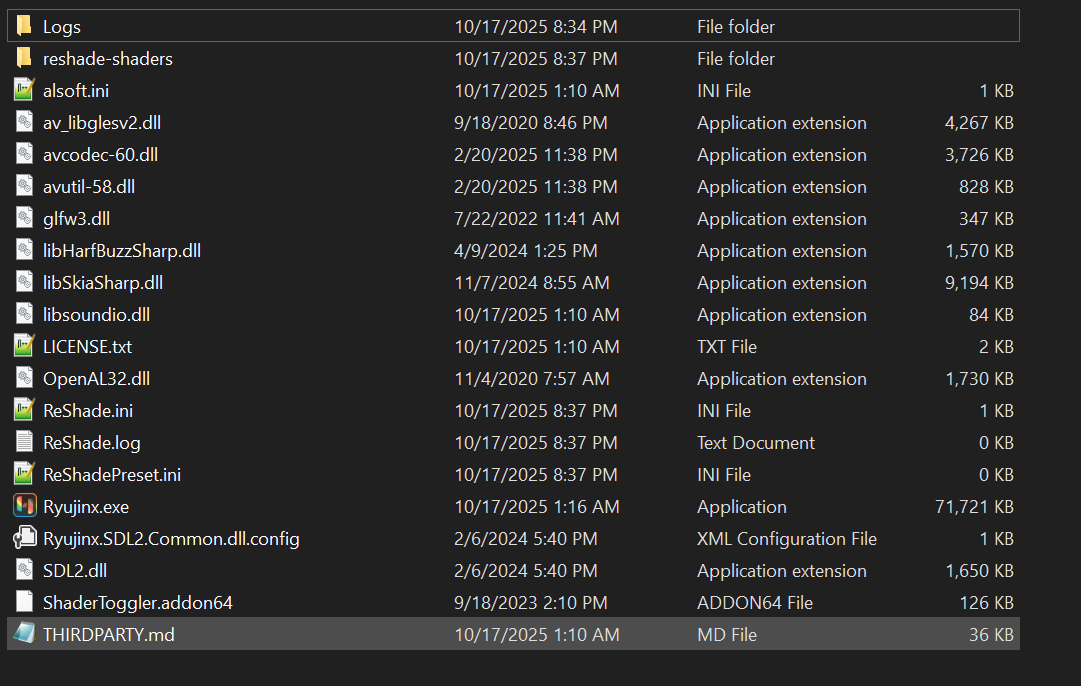This screenshot has height=686, width=1081.
Task: Click the Logs folder icon
Action: (x=24, y=26)
